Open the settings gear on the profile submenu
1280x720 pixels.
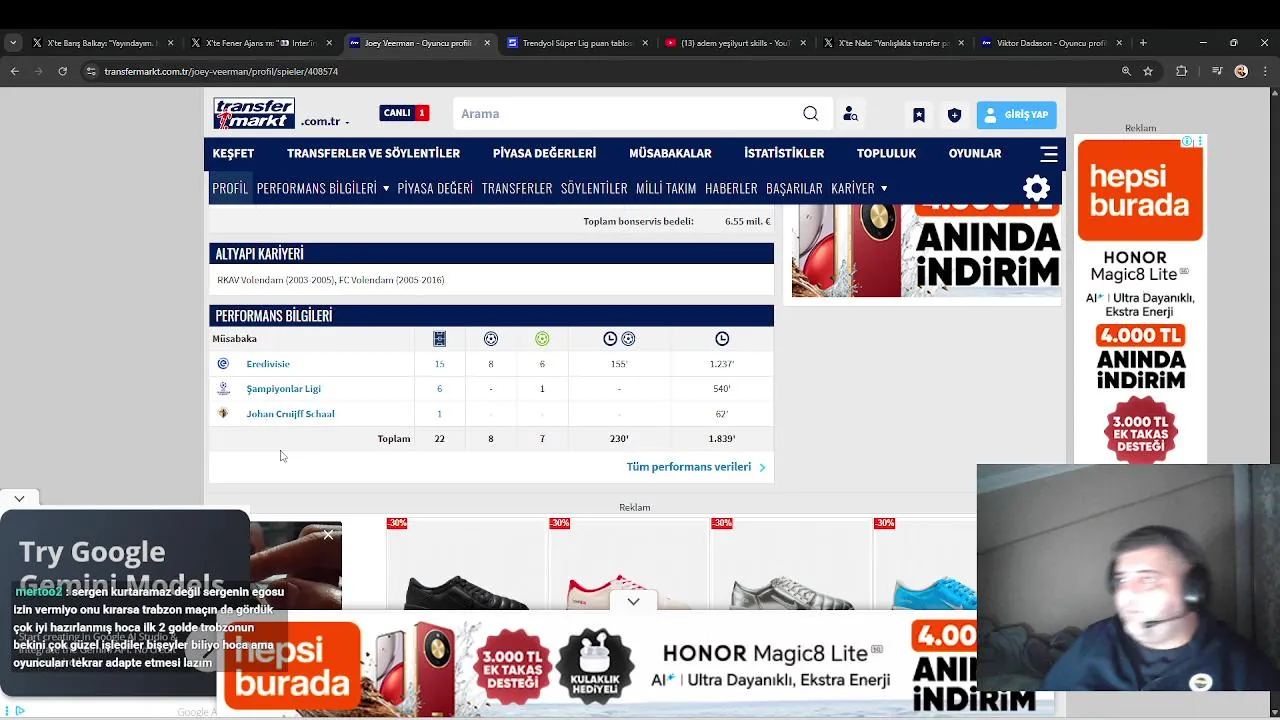point(1037,188)
